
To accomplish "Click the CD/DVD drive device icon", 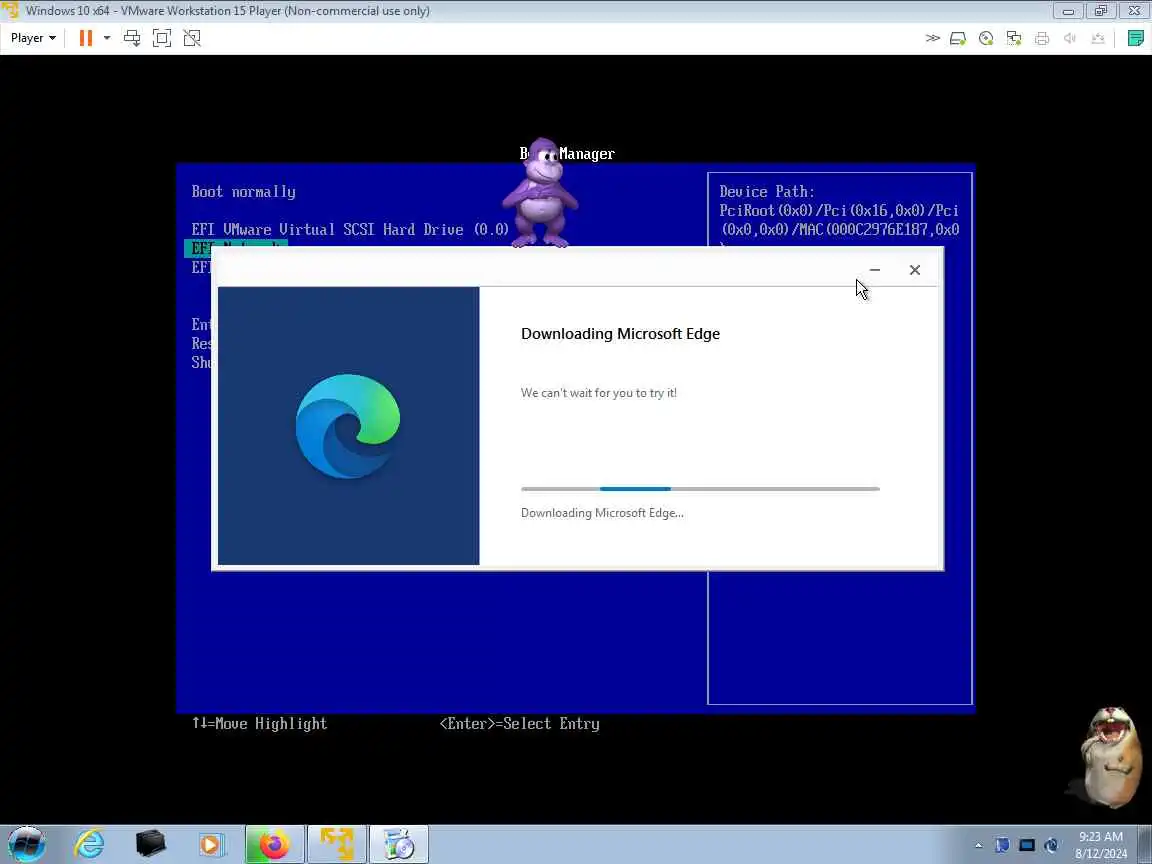I will click(x=986, y=38).
